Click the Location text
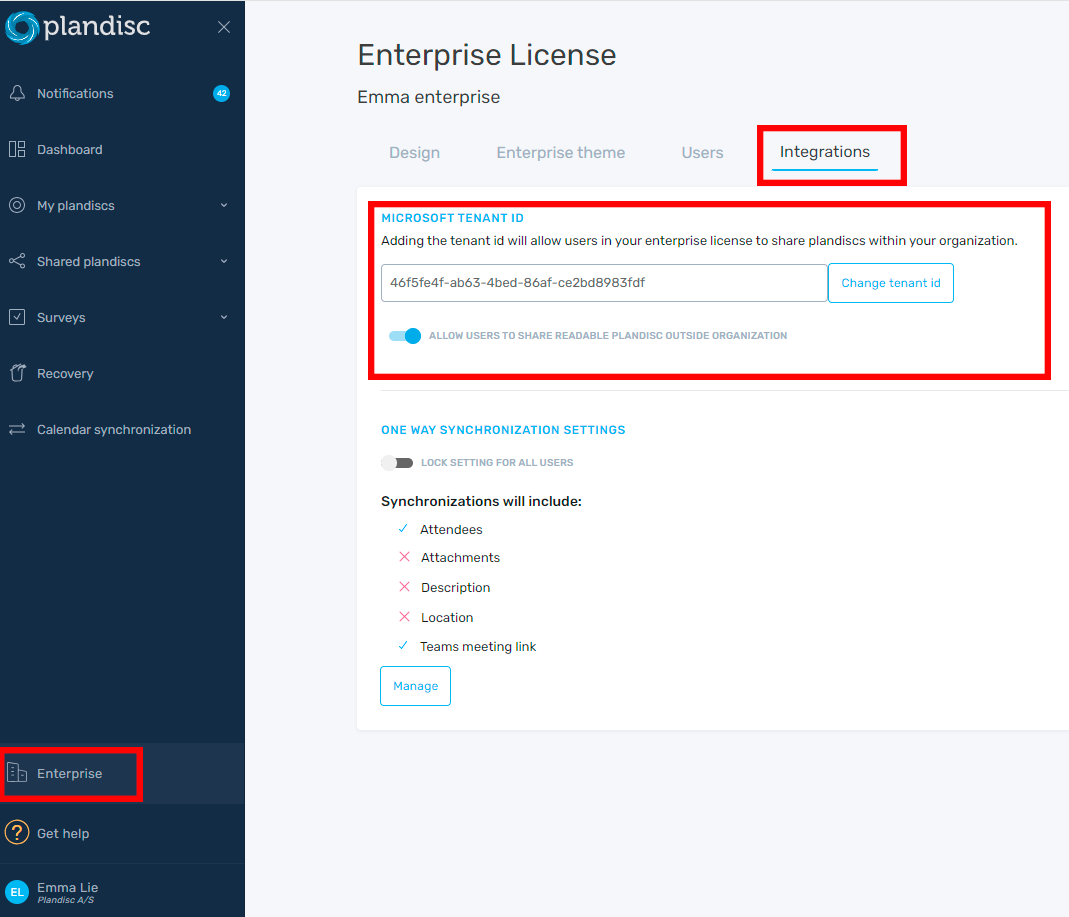This screenshot has height=917, width=1069. click(447, 618)
